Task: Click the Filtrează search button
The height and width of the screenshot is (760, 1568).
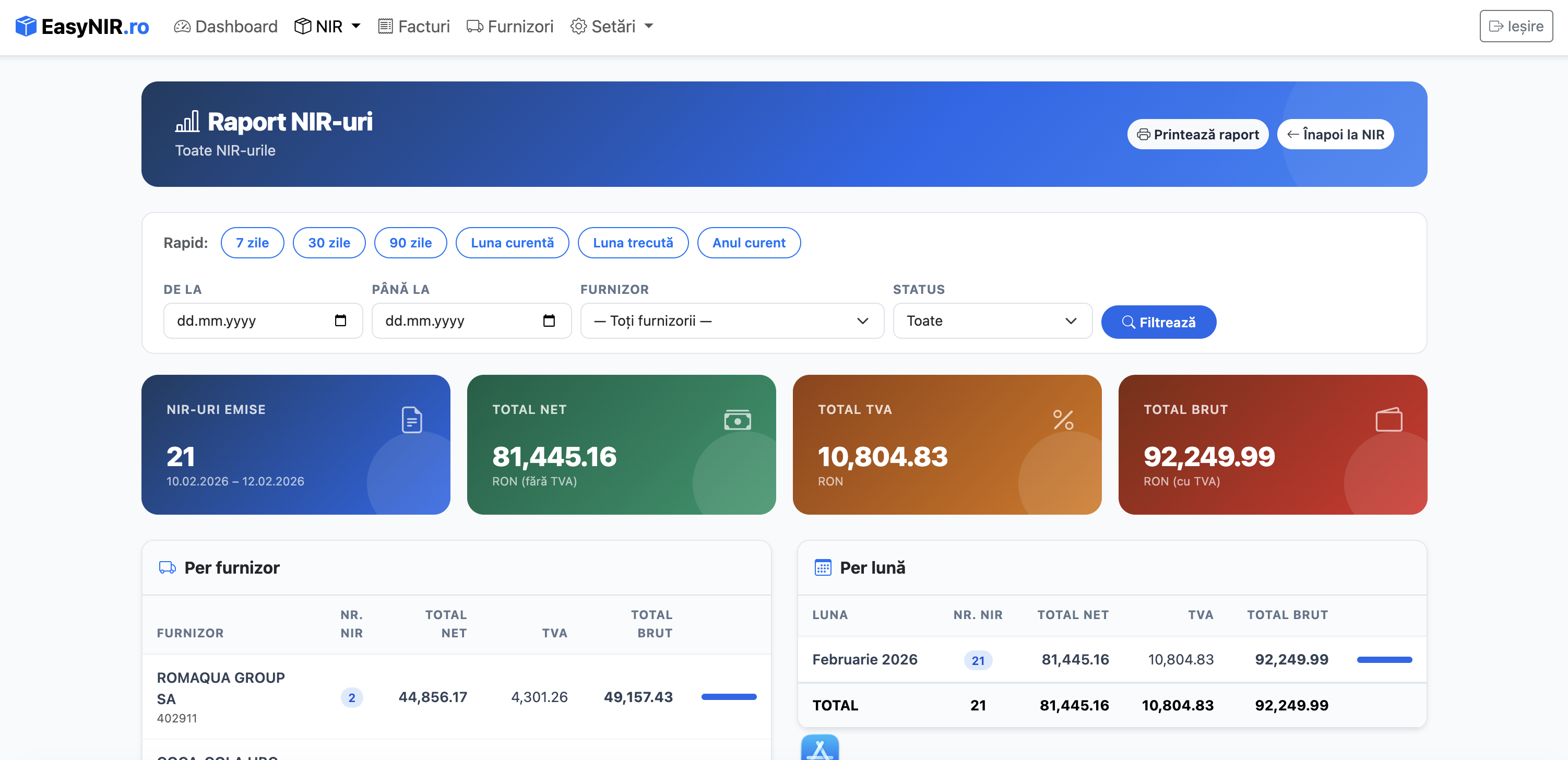Action: pos(1158,322)
